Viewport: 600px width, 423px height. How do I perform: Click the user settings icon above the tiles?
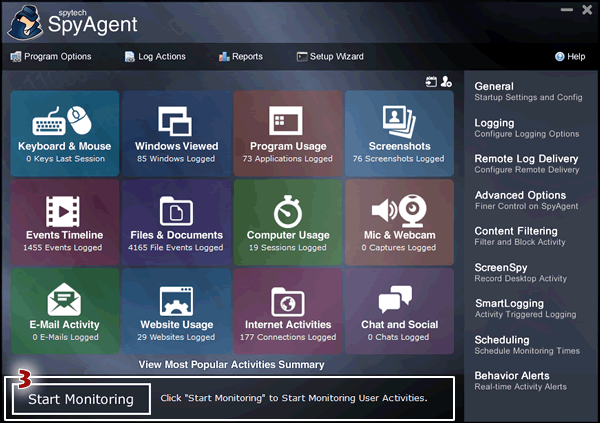[x=447, y=82]
